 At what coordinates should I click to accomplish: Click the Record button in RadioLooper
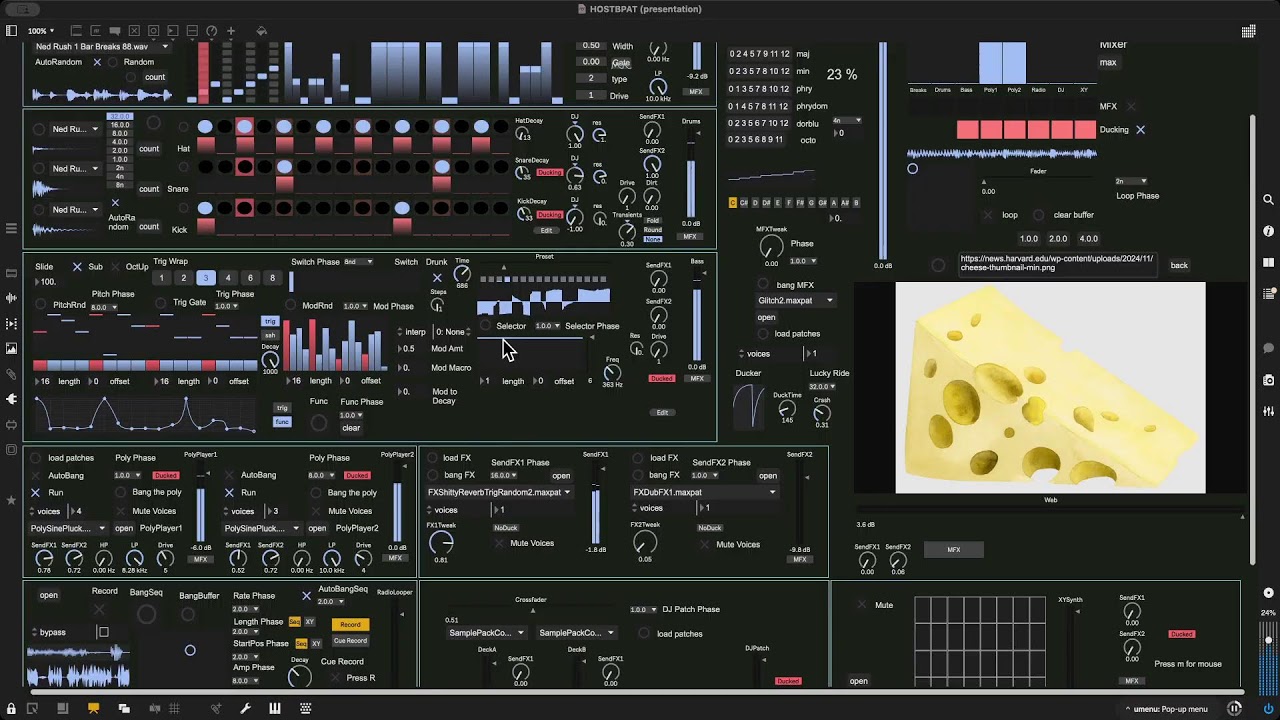tap(350, 624)
